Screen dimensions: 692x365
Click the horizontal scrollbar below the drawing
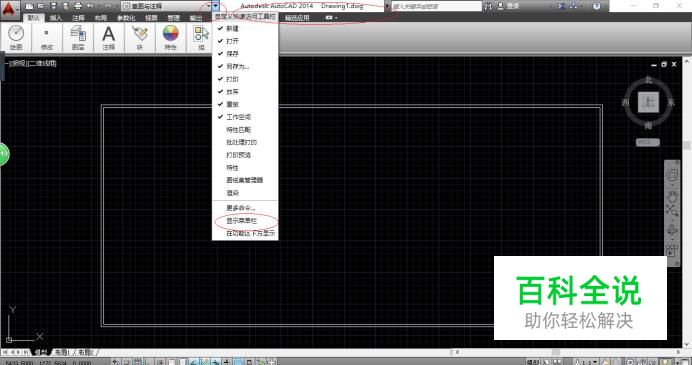tap(567, 352)
